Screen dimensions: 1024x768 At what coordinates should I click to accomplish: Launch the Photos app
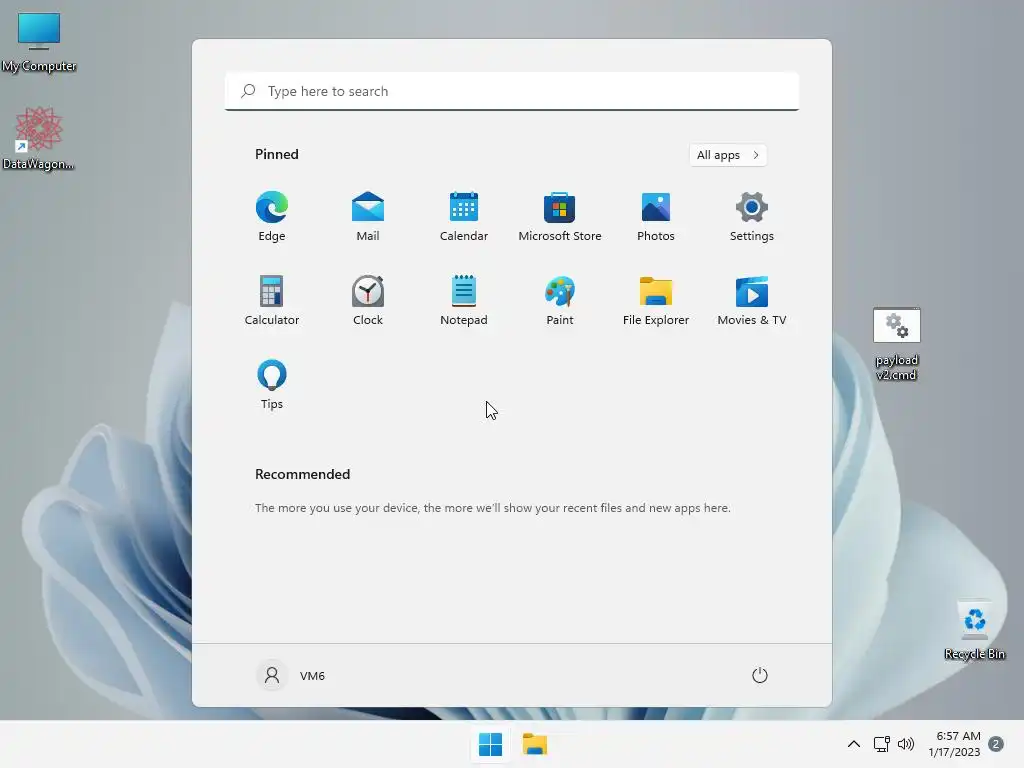pyautogui.click(x=656, y=216)
